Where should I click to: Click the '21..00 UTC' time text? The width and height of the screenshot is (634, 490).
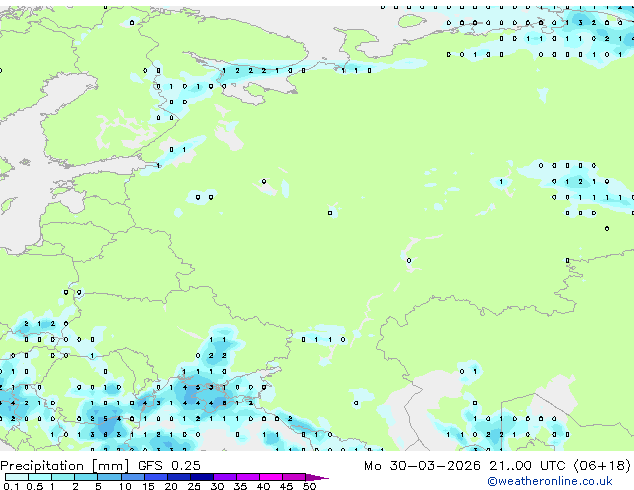pos(527,466)
